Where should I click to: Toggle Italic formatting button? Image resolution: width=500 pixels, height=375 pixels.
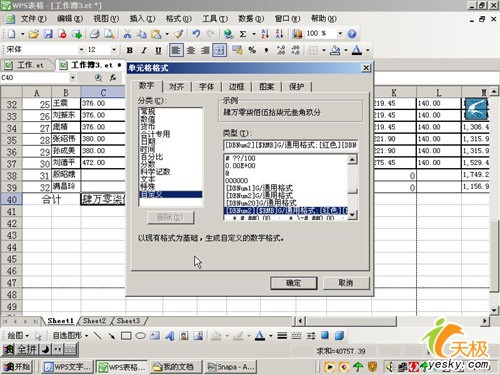144,50
